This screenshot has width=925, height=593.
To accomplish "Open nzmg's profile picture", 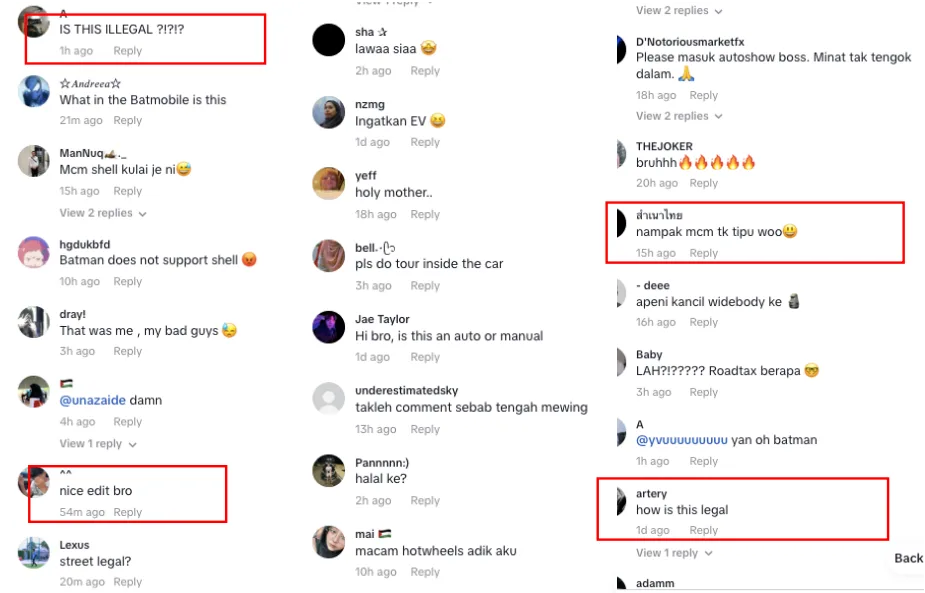I will pos(329,112).
